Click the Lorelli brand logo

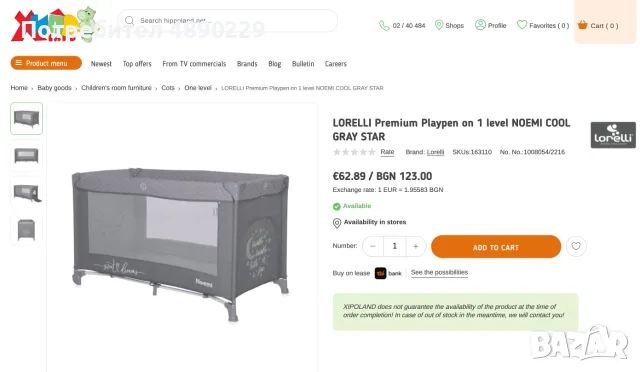click(613, 135)
